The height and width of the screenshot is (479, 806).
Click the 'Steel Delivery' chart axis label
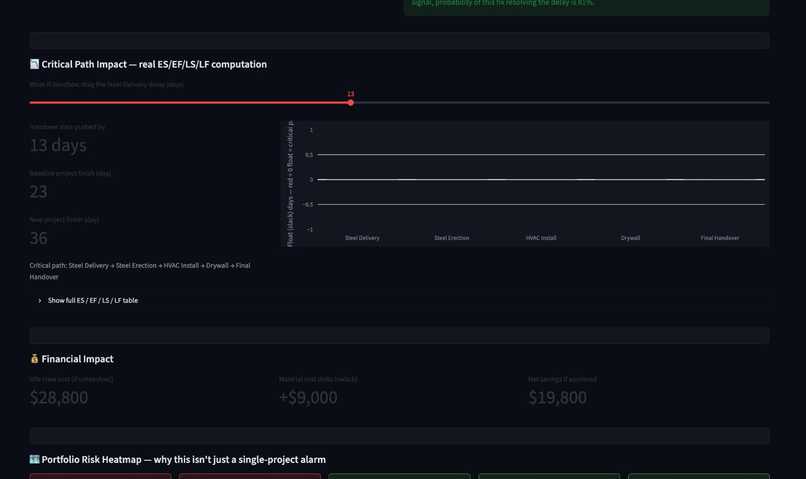pyautogui.click(x=362, y=238)
